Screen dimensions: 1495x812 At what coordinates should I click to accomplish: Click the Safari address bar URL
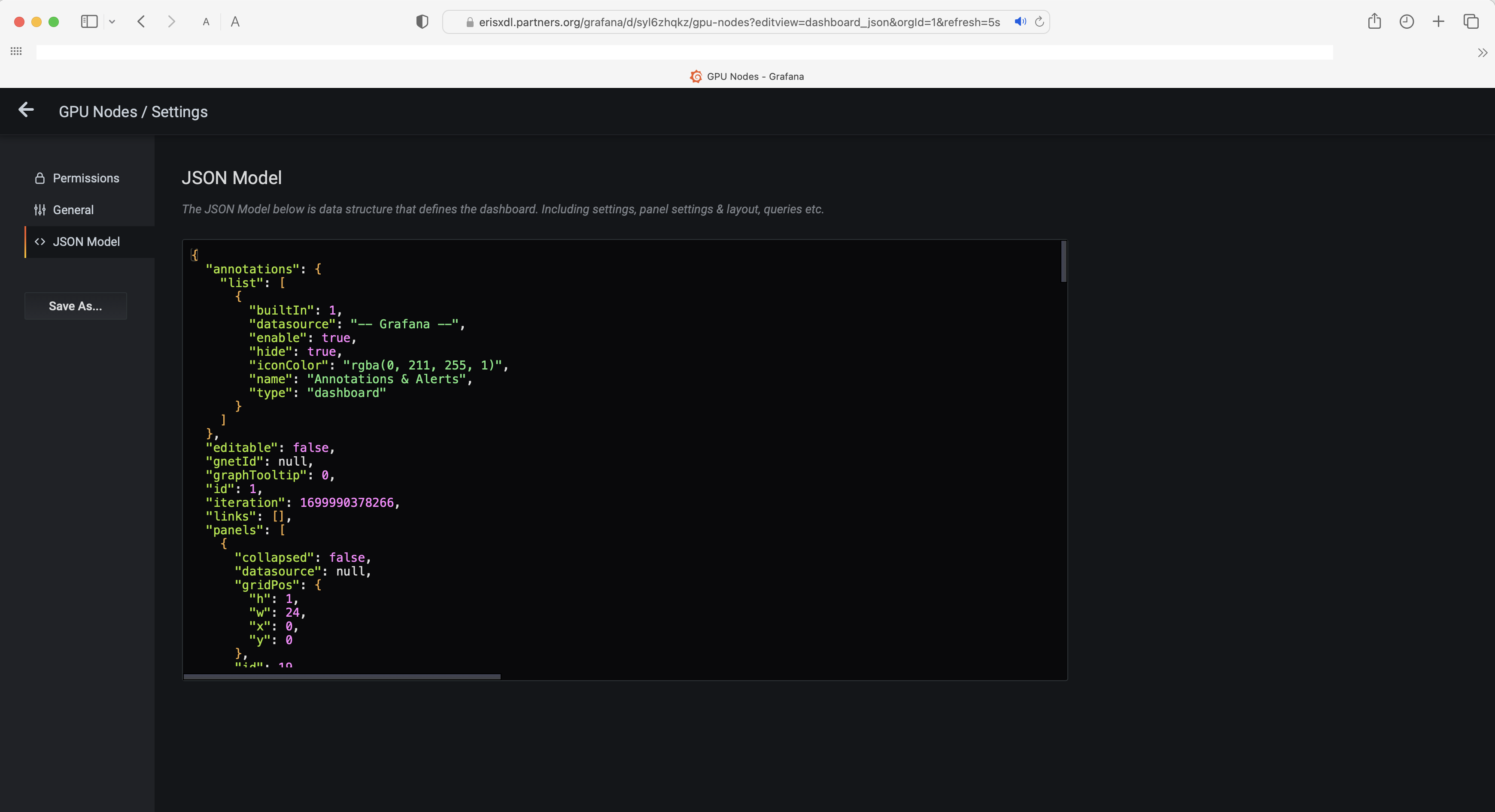pos(739,22)
